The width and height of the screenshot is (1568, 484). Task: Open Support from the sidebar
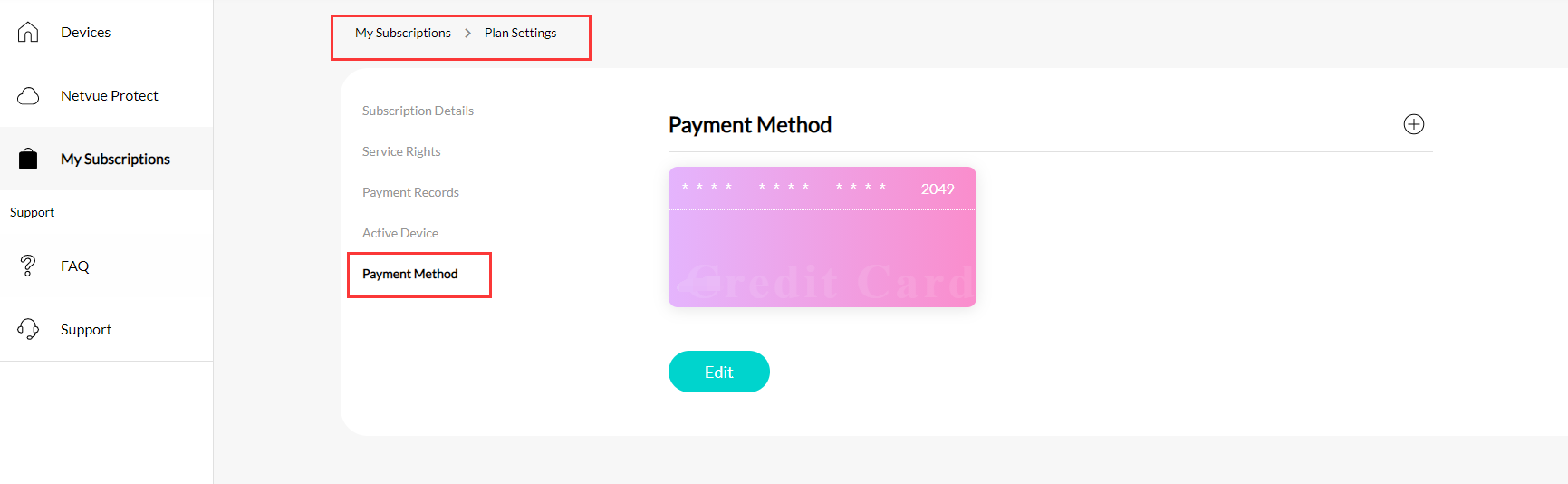point(86,329)
